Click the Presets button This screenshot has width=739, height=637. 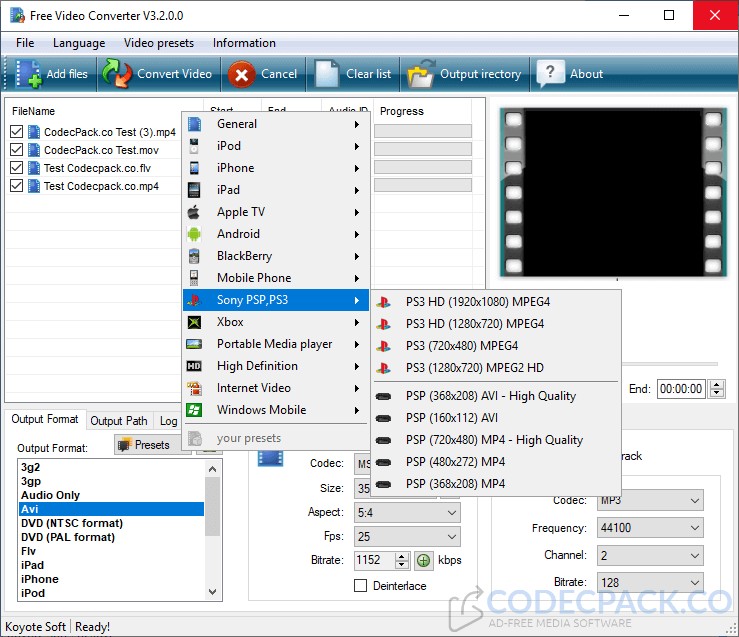pyautogui.click(x=148, y=445)
